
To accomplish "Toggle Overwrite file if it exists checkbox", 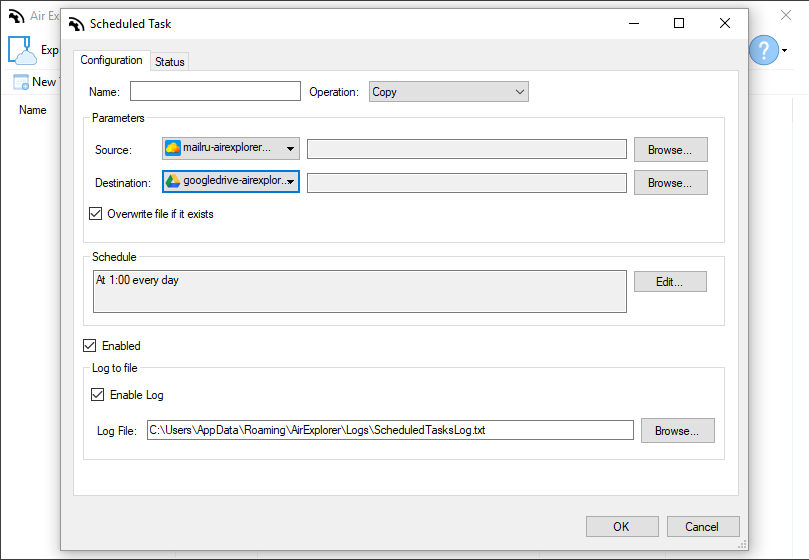I will [x=95, y=214].
